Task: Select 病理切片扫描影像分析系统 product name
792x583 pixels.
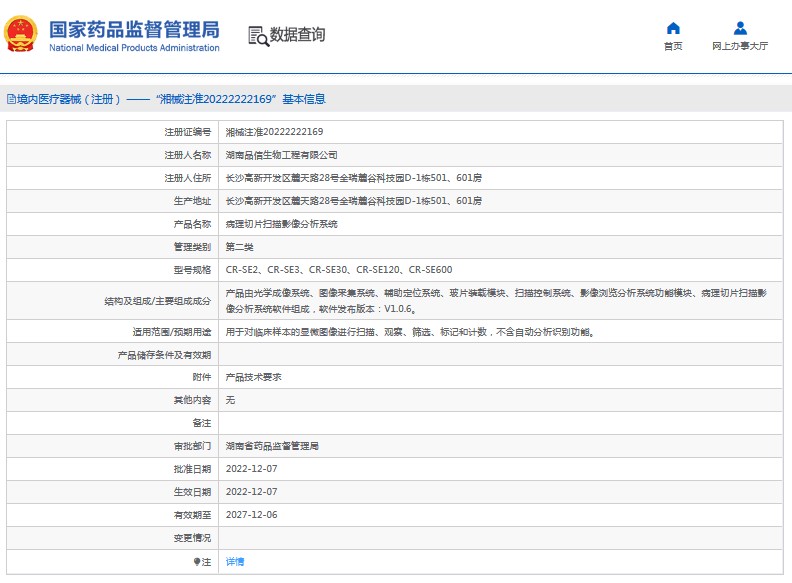Action: 281,224
